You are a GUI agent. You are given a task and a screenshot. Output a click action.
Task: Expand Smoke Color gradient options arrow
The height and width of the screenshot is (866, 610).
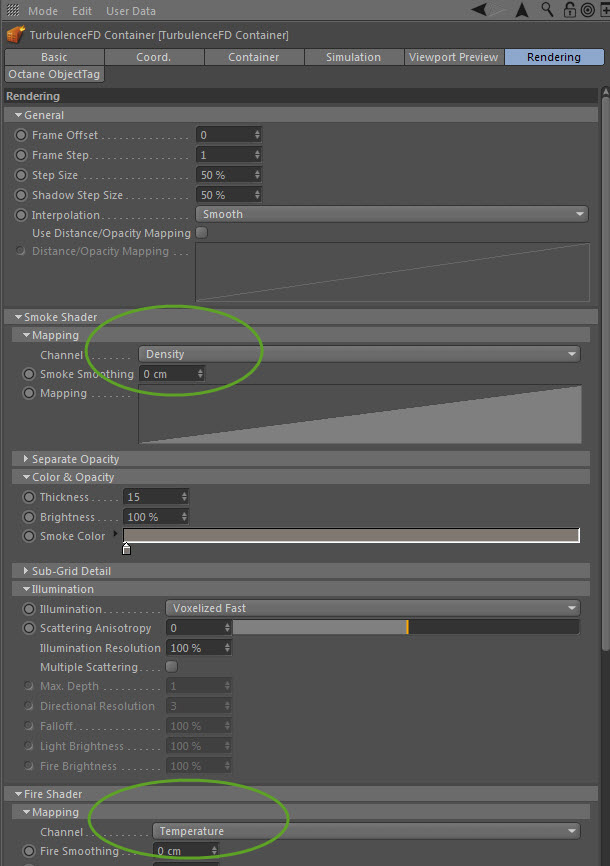pos(115,534)
